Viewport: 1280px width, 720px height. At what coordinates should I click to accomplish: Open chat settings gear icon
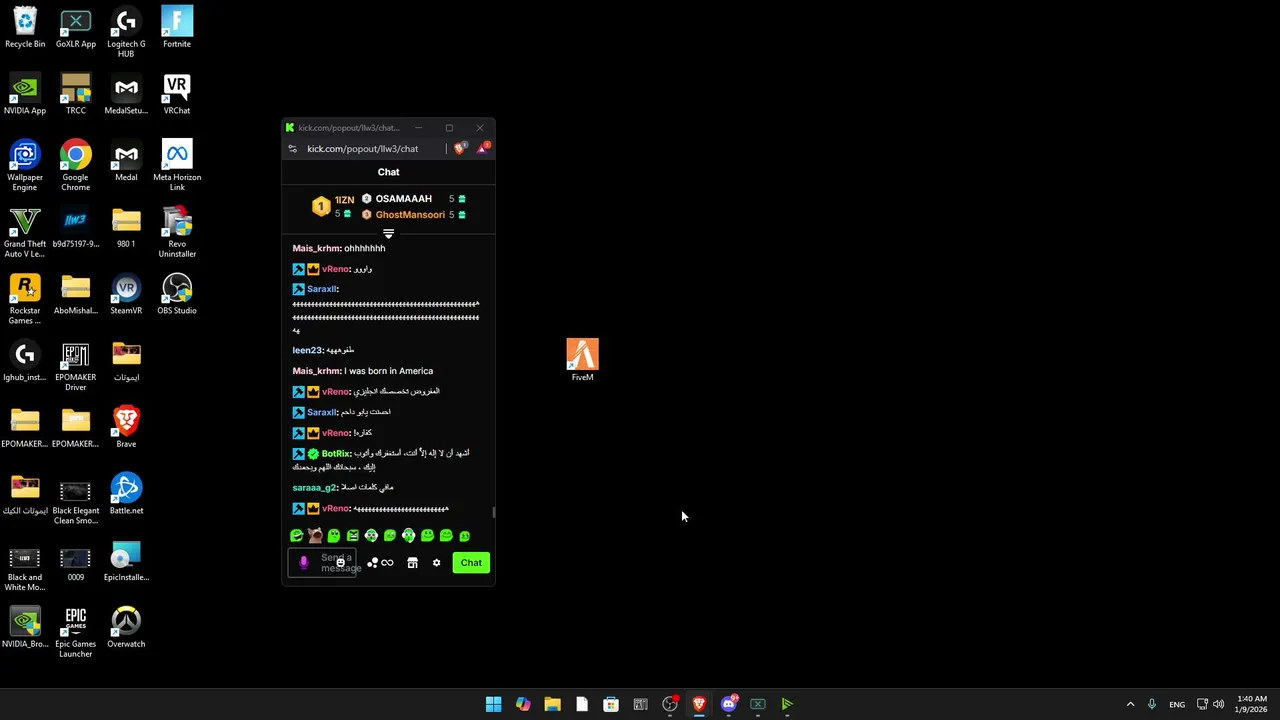click(436, 563)
